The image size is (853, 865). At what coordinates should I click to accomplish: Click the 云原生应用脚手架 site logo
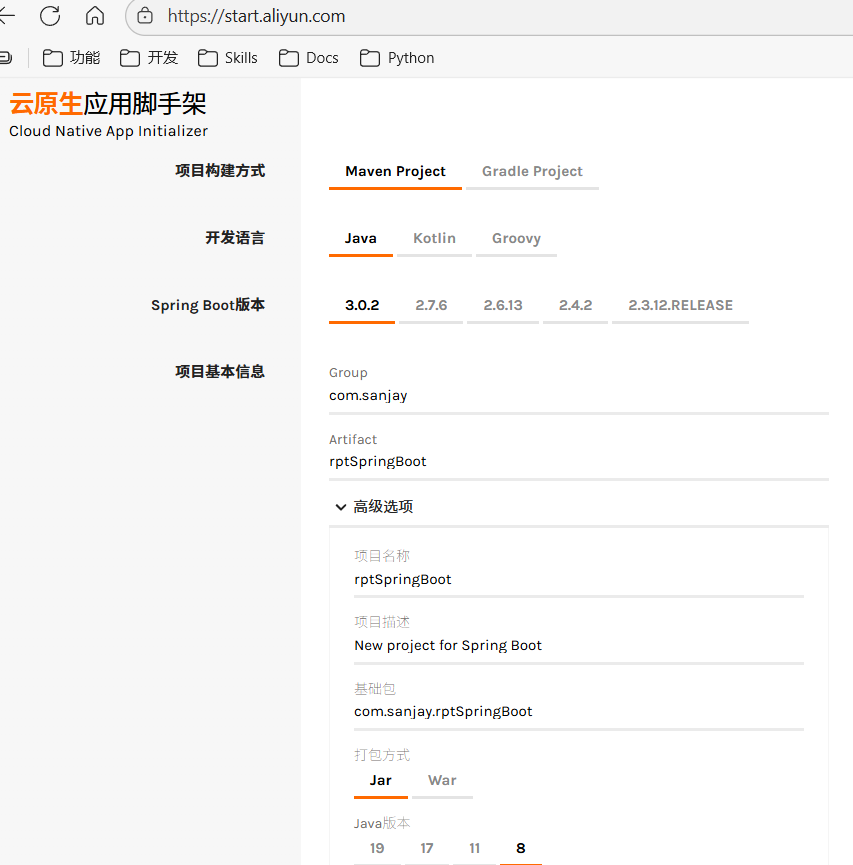(x=108, y=104)
